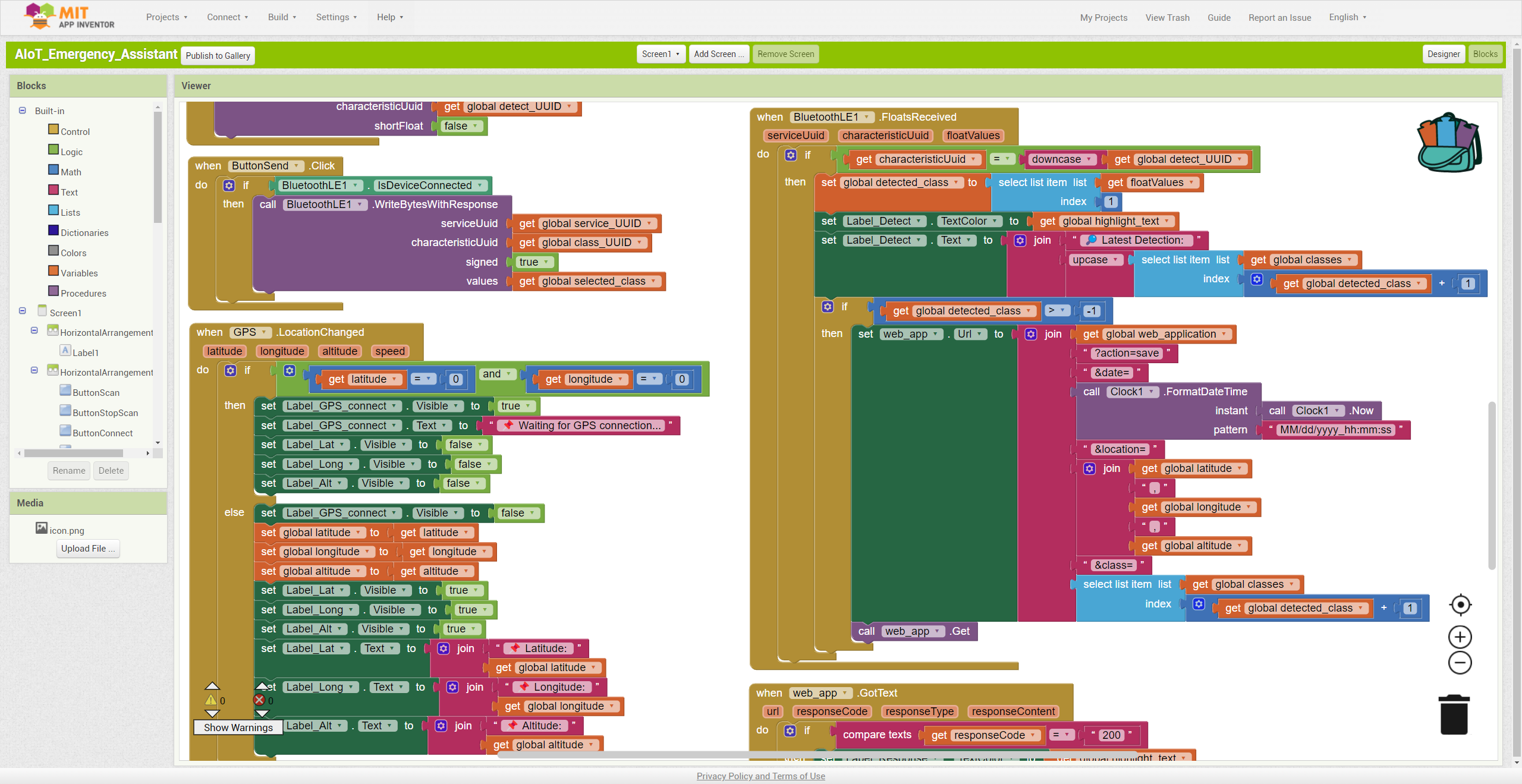
Task: Collapse the Built-in blocks category
Action: tap(22, 111)
